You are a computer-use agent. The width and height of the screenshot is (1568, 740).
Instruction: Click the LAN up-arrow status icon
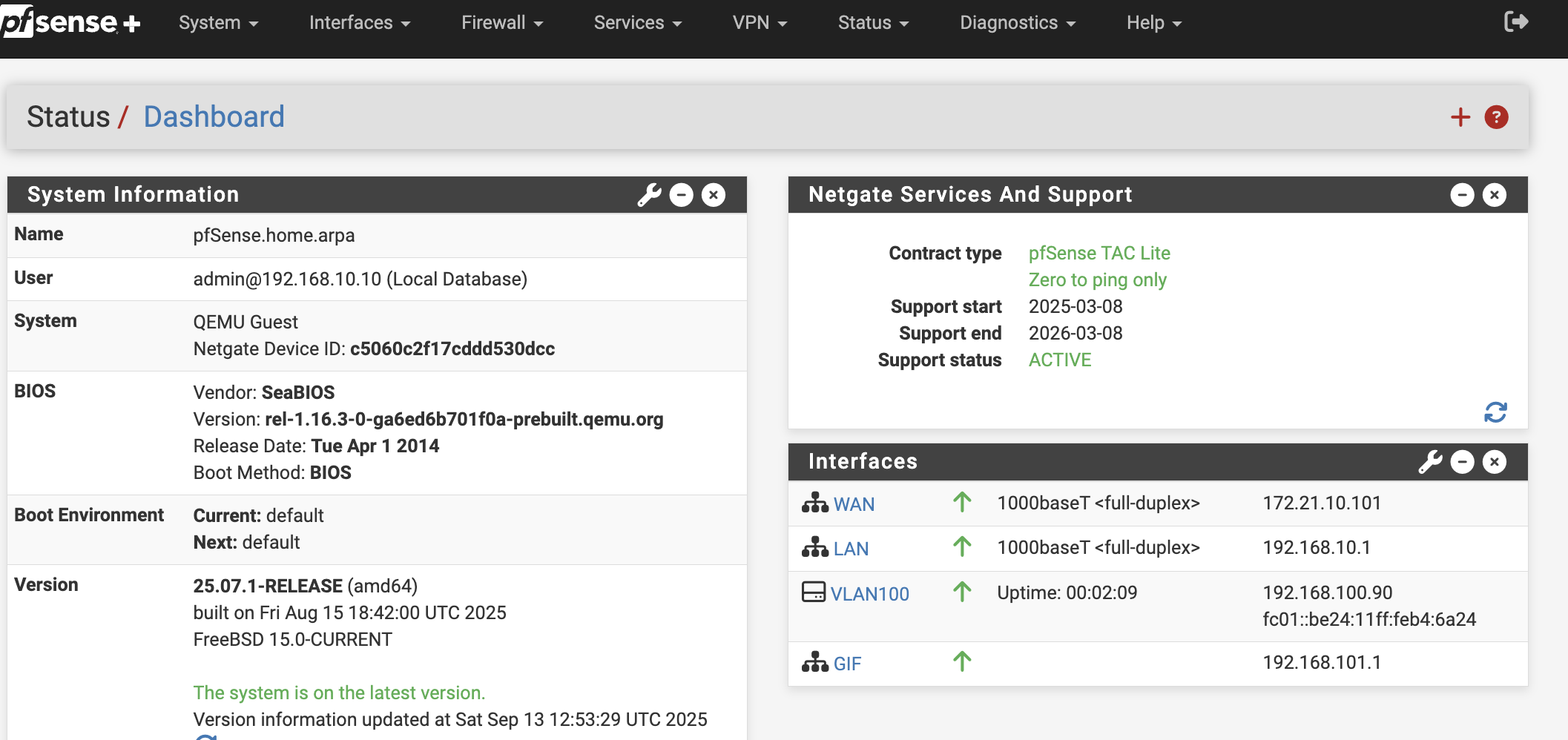[x=962, y=547]
